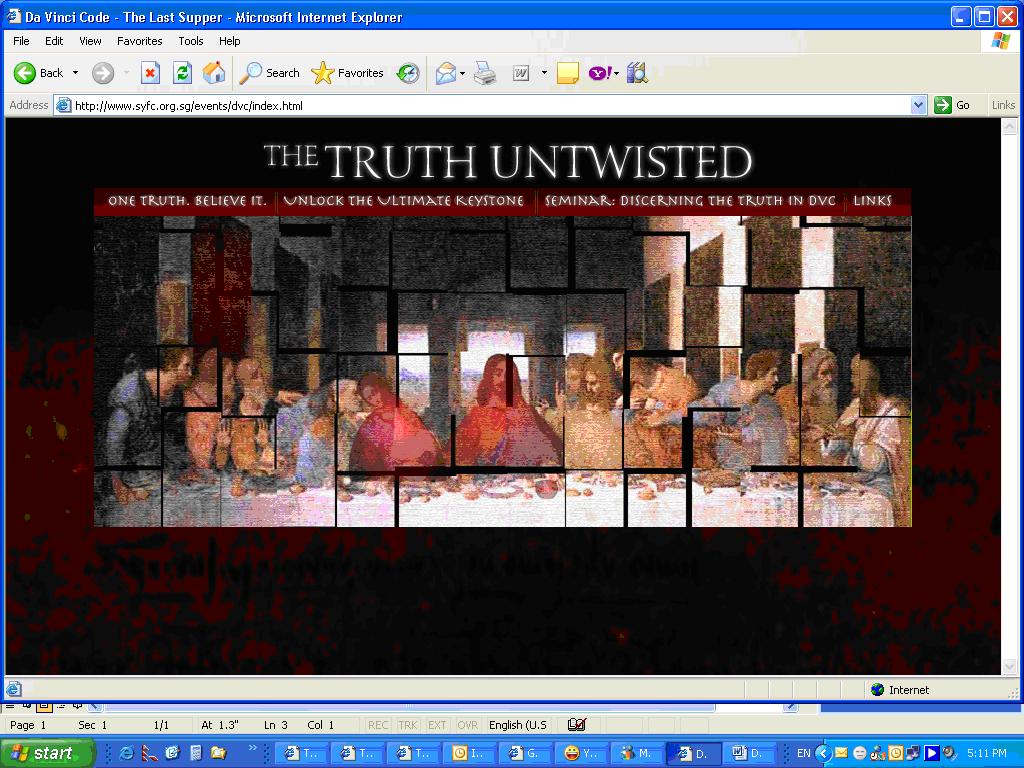Edit the page with the Word icon
The height and width of the screenshot is (768, 1024).
click(521, 73)
